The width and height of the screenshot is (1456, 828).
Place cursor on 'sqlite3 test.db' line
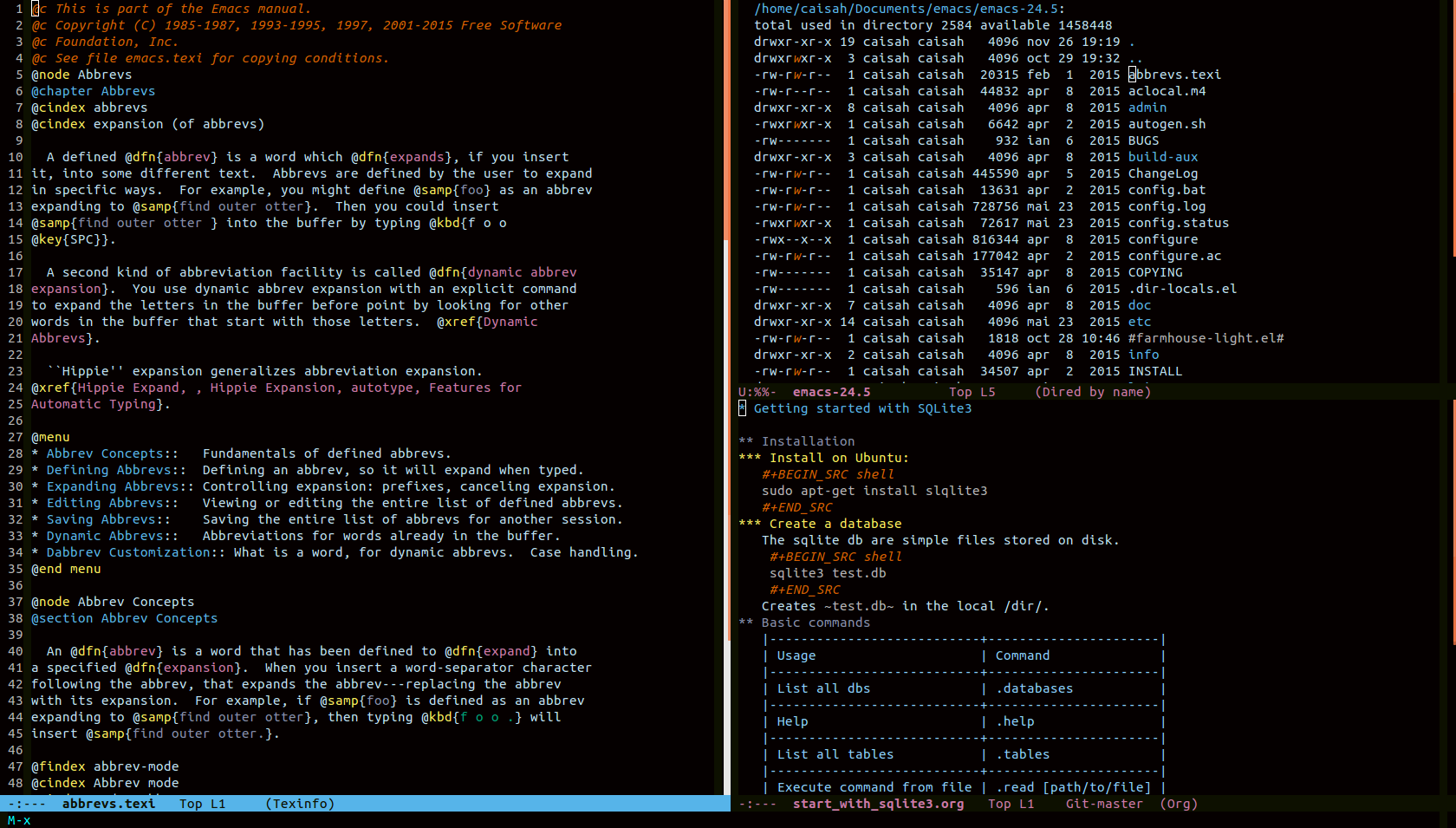pyautogui.click(x=828, y=573)
